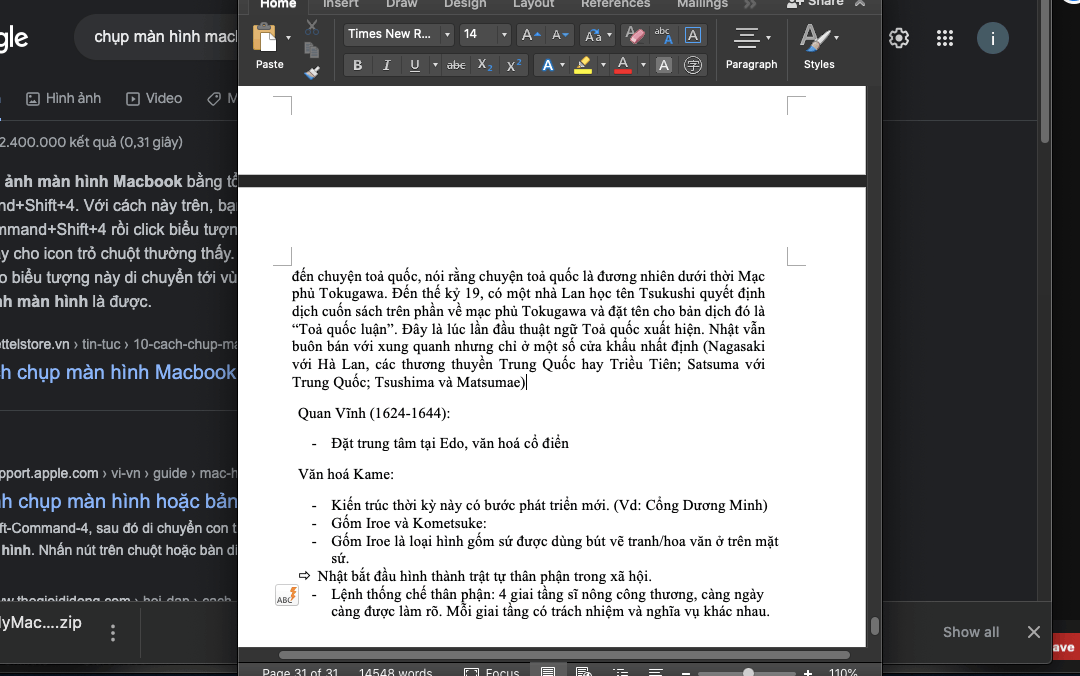Toggle Subscript formatting
The width and height of the screenshot is (1080, 676).
(485, 65)
